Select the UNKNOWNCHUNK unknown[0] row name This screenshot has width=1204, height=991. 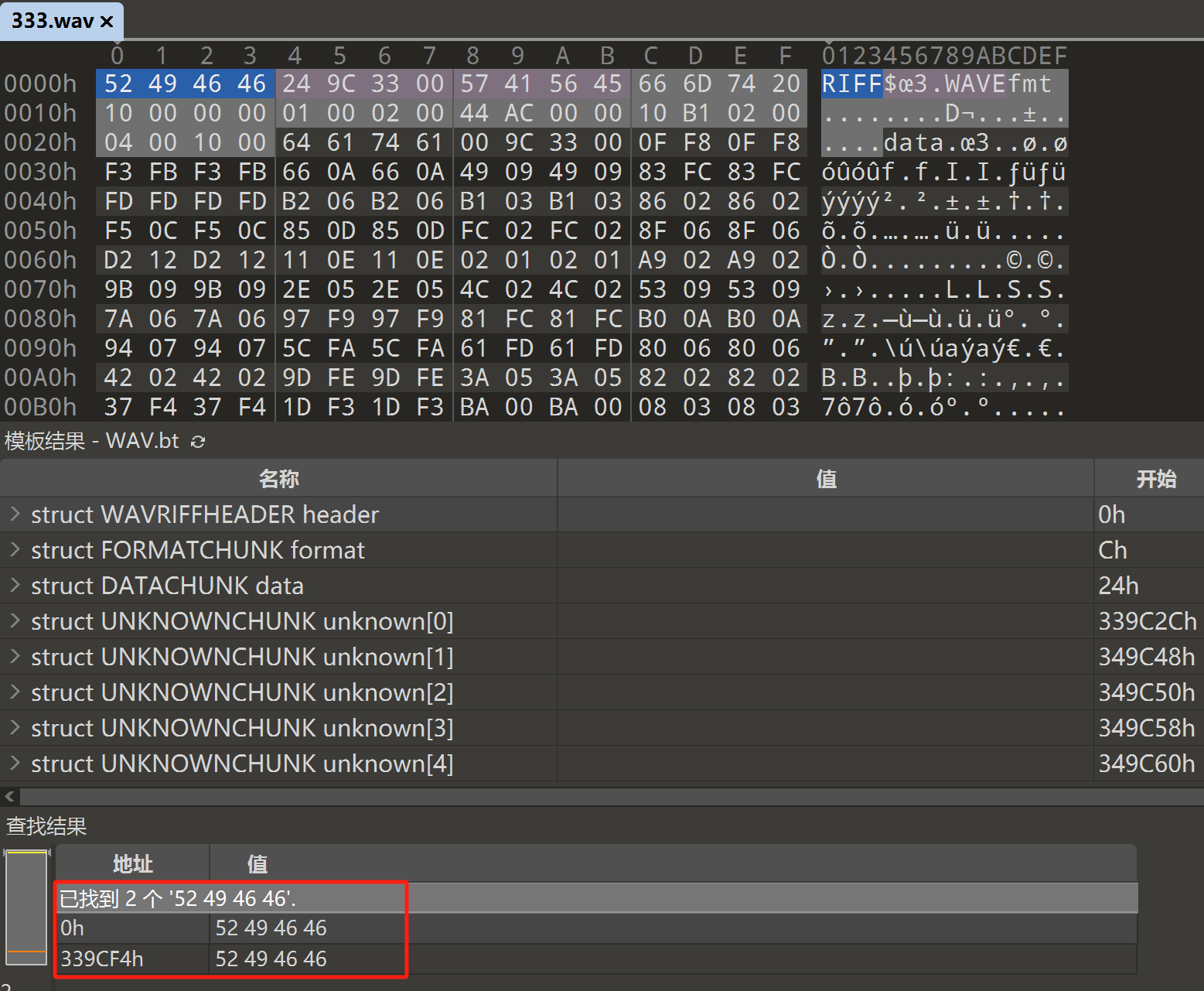coord(242,621)
